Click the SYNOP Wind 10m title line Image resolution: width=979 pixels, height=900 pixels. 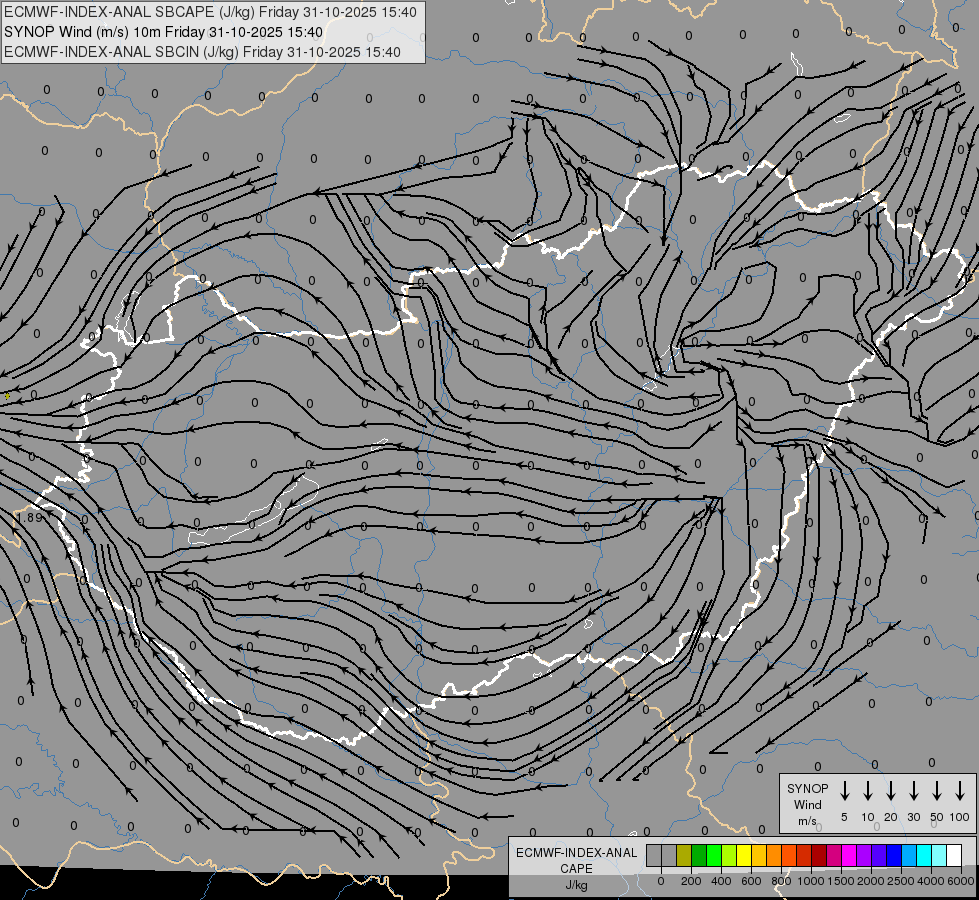click(163, 32)
